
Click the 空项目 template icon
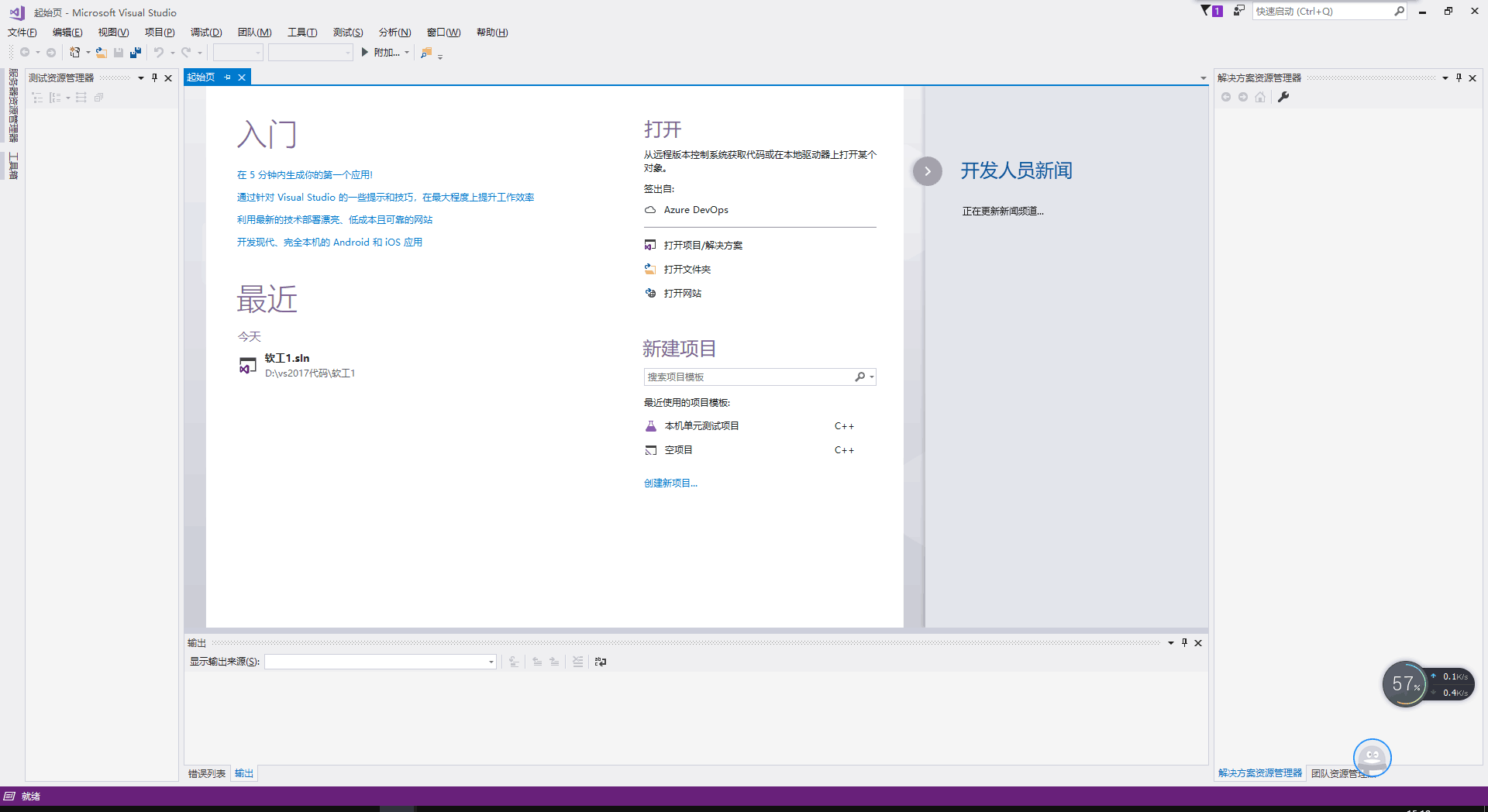pos(651,450)
